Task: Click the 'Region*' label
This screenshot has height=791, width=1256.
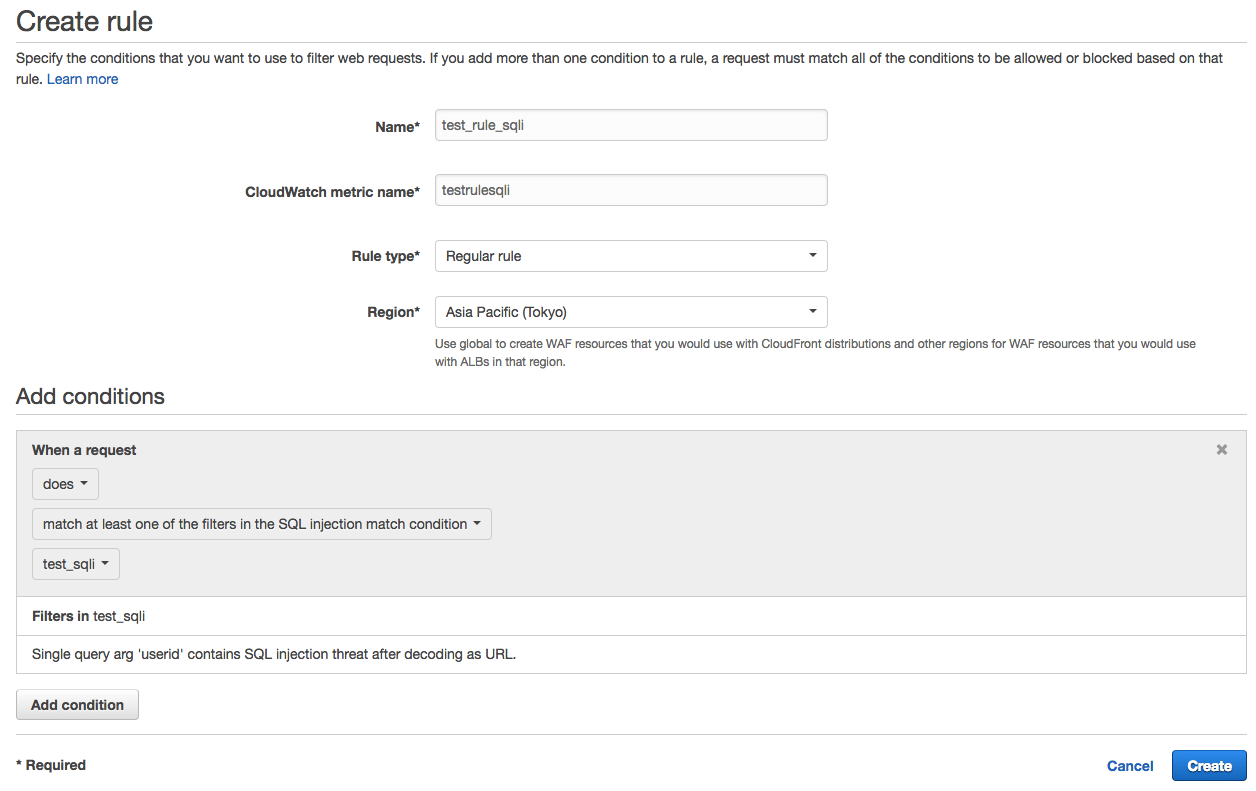Action: click(394, 312)
